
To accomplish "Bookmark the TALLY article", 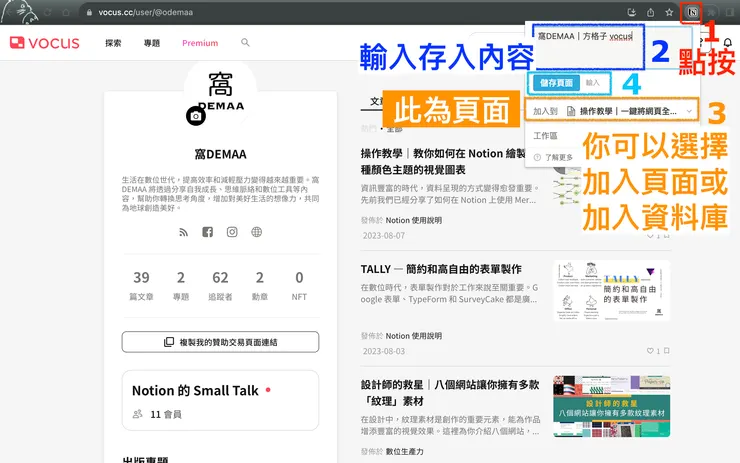I will [x=666, y=351].
